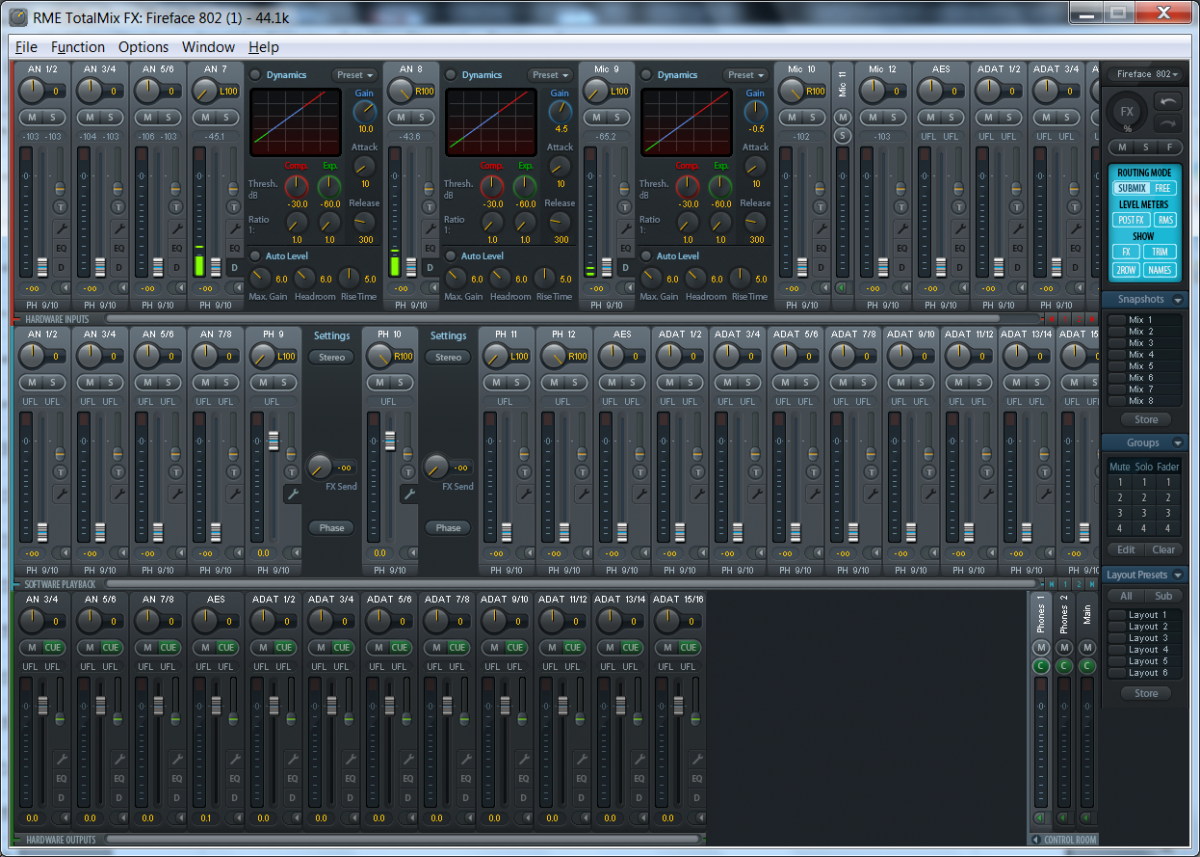Switch routing mode to FREE
Image resolution: width=1200 pixels, height=857 pixels.
1162,188
